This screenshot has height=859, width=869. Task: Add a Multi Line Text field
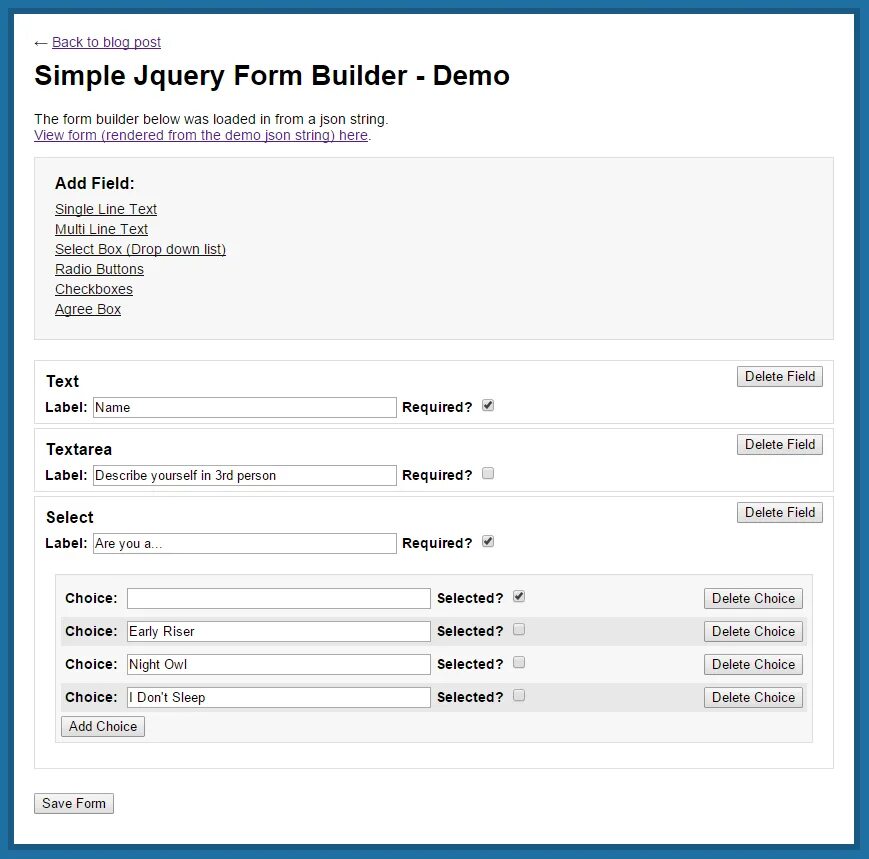101,229
